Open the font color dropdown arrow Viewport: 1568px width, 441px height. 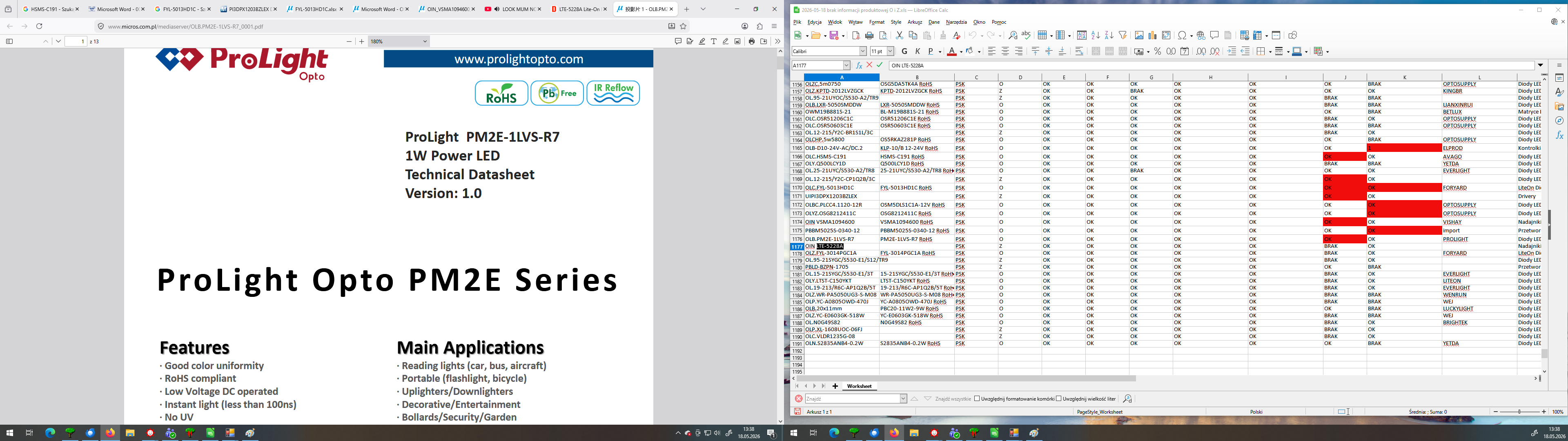pyautogui.click(x=960, y=52)
